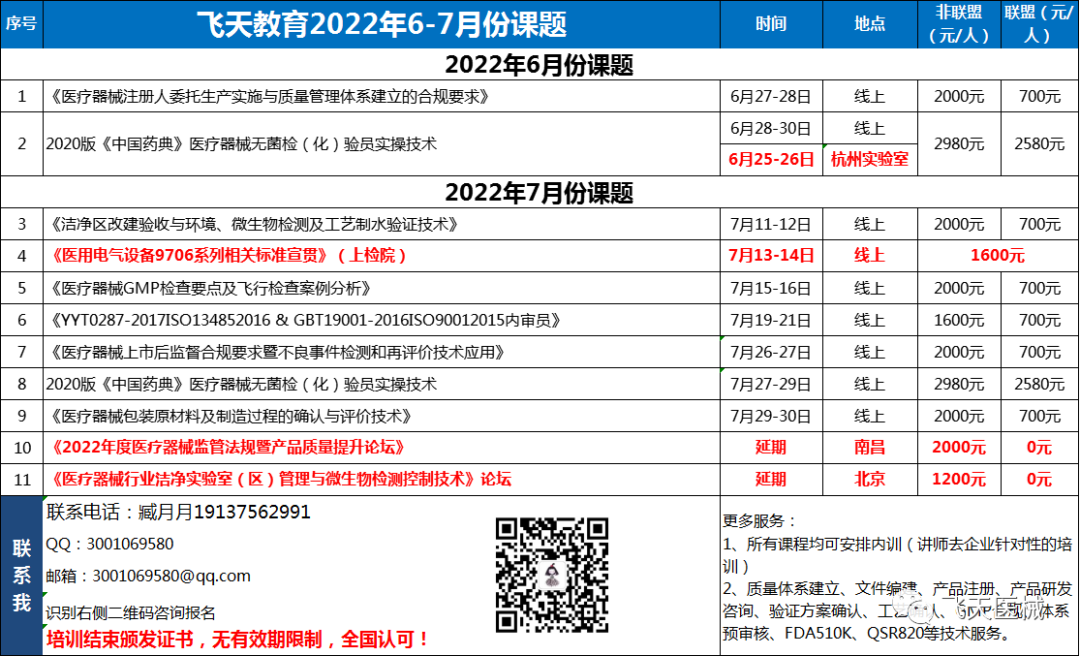This screenshot has width=1080, height=656.
Task: Select course 医疗器械注册人委托生产实施 row 1
Action: click(x=382, y=96)
